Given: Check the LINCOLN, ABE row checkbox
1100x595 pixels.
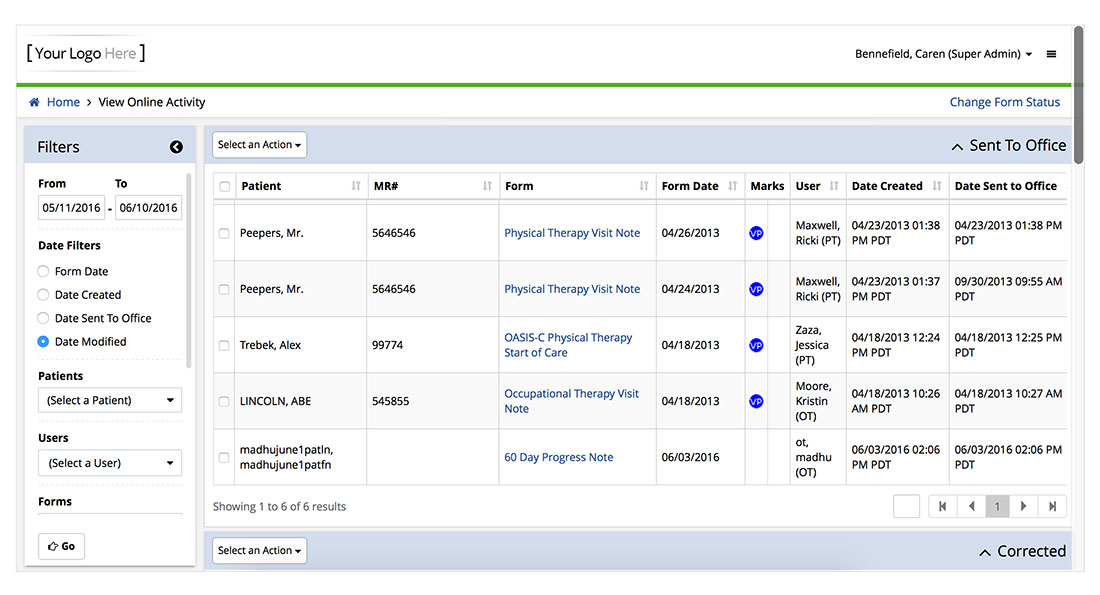Looking at the screenshot, I should [224, 401].
